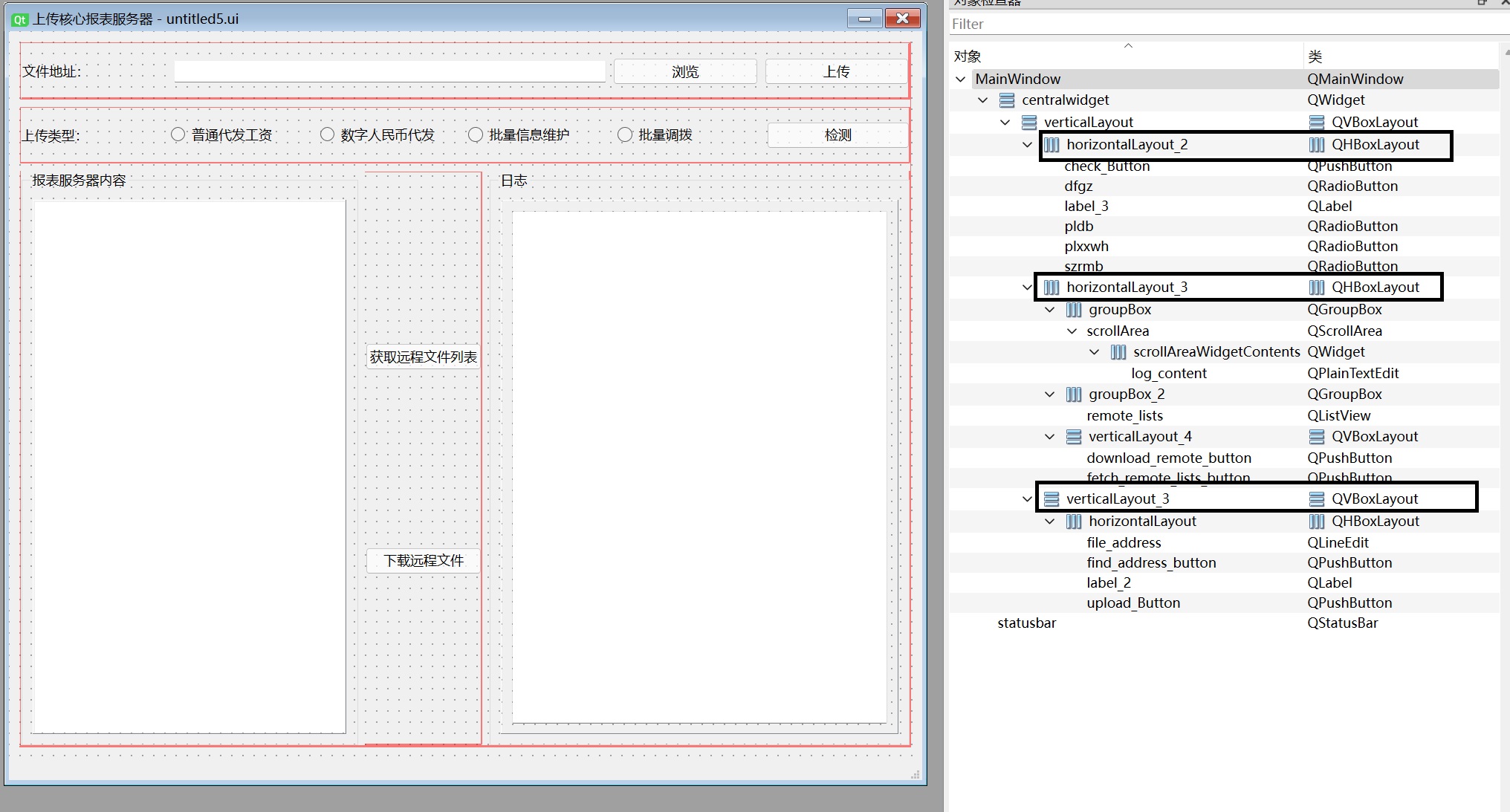This screenshot has width=1510, height=812.
Task: Click the centralwidget layout icon in object tree
Action: (1007, 100)
